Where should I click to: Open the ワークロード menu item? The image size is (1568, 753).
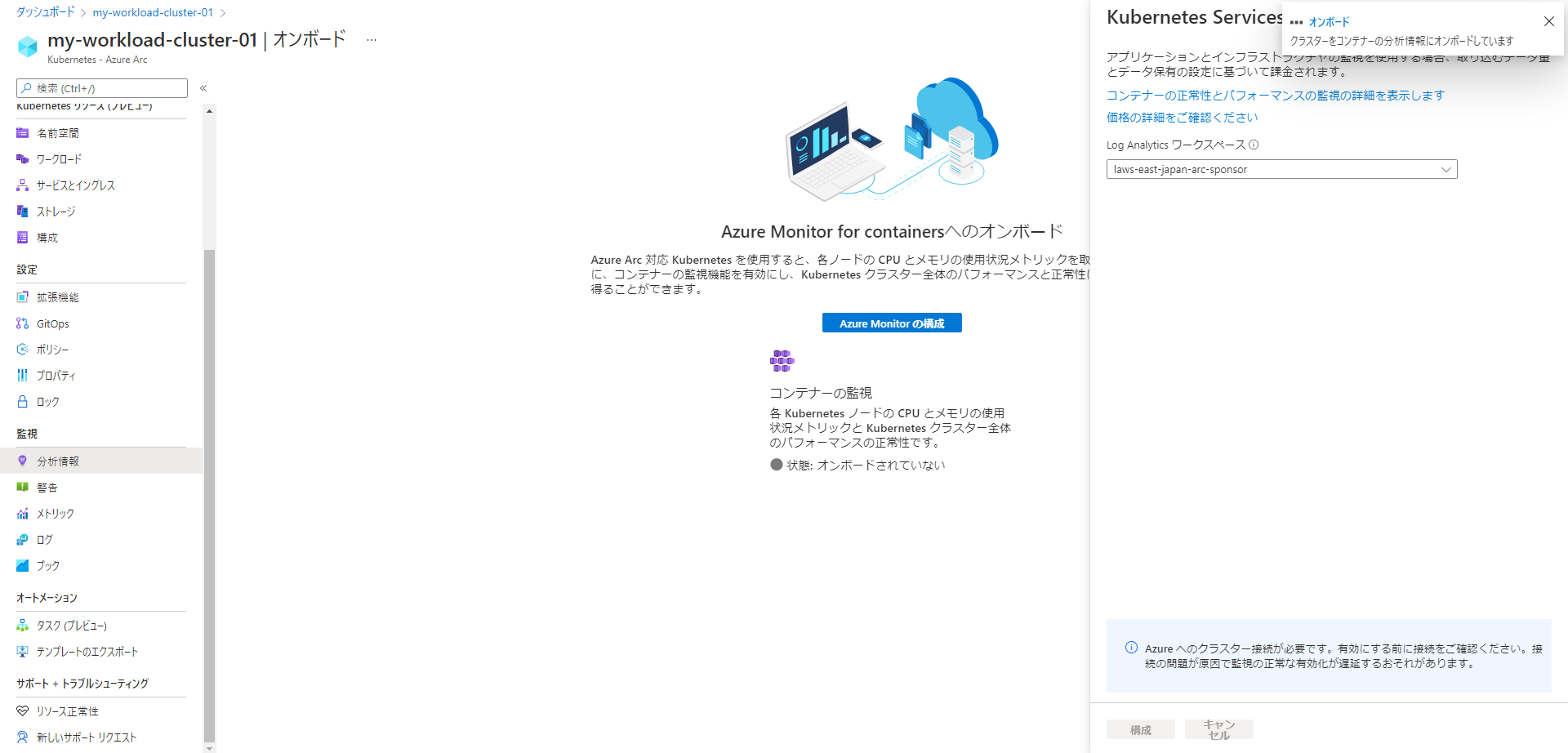tap(101, 159)
